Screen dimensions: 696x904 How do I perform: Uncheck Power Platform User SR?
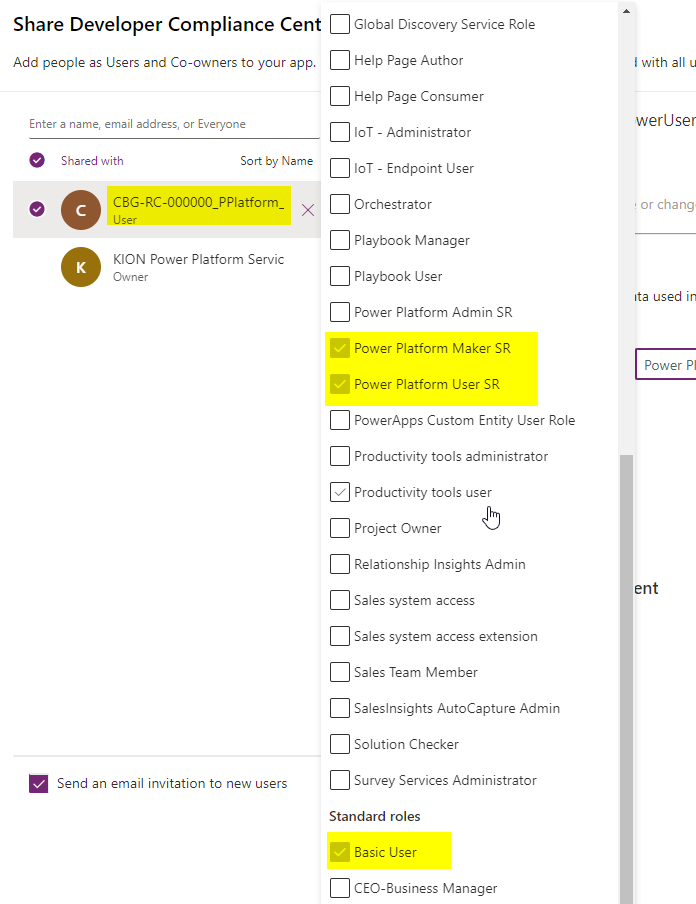click(339, 384)
